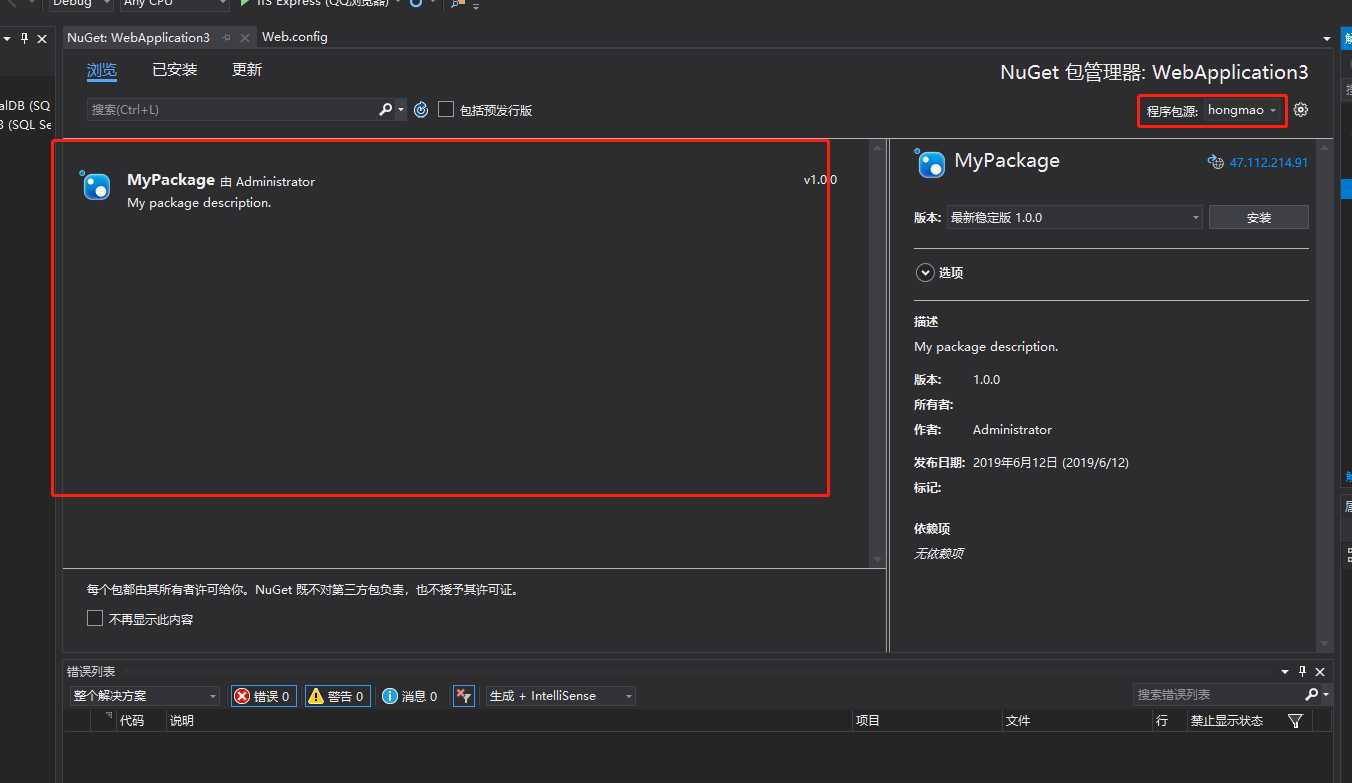The height and width of the screenshot is (783, 1352).
Task: Open the Any CPU platform dropdown
Action: 175,3
